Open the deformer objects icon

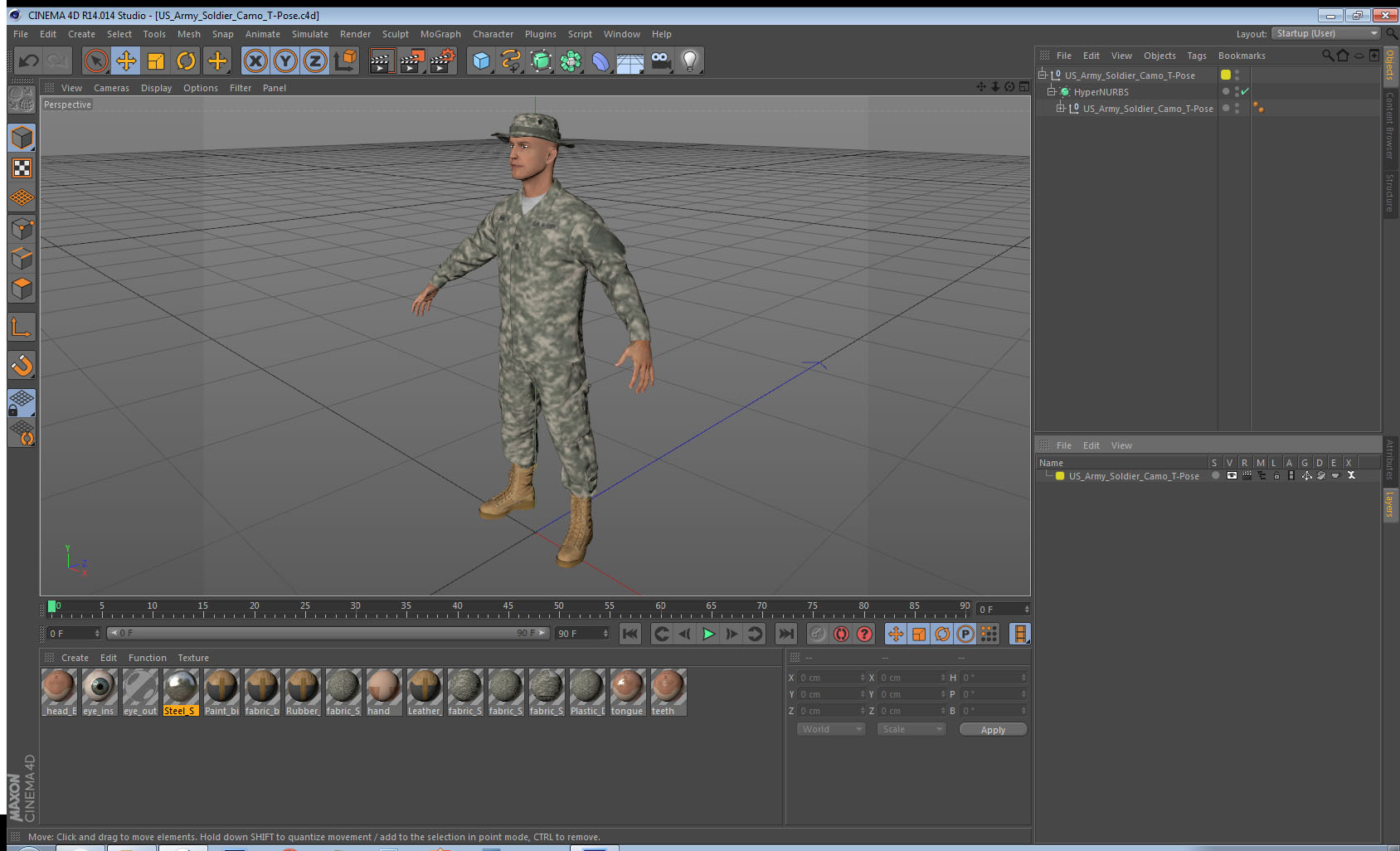(x=600, y=61)
